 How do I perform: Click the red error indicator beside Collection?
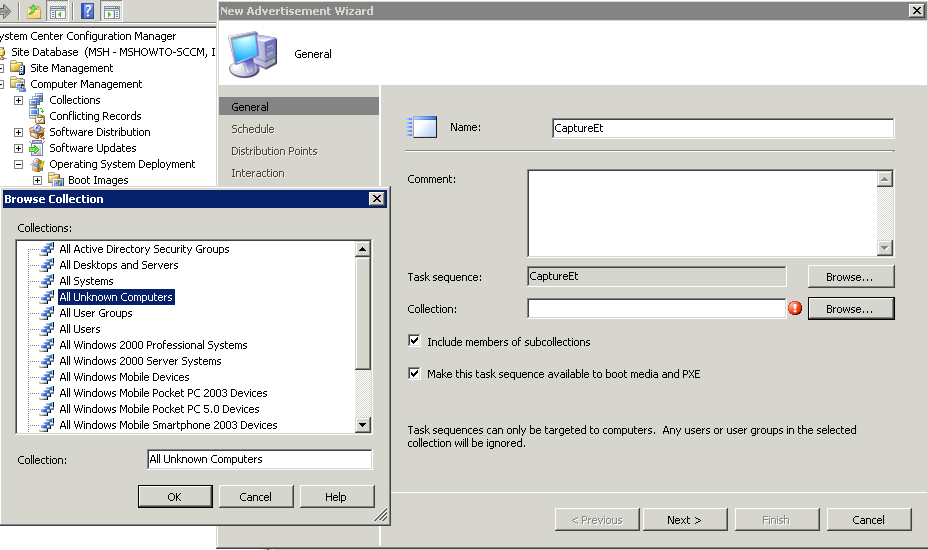795,308
